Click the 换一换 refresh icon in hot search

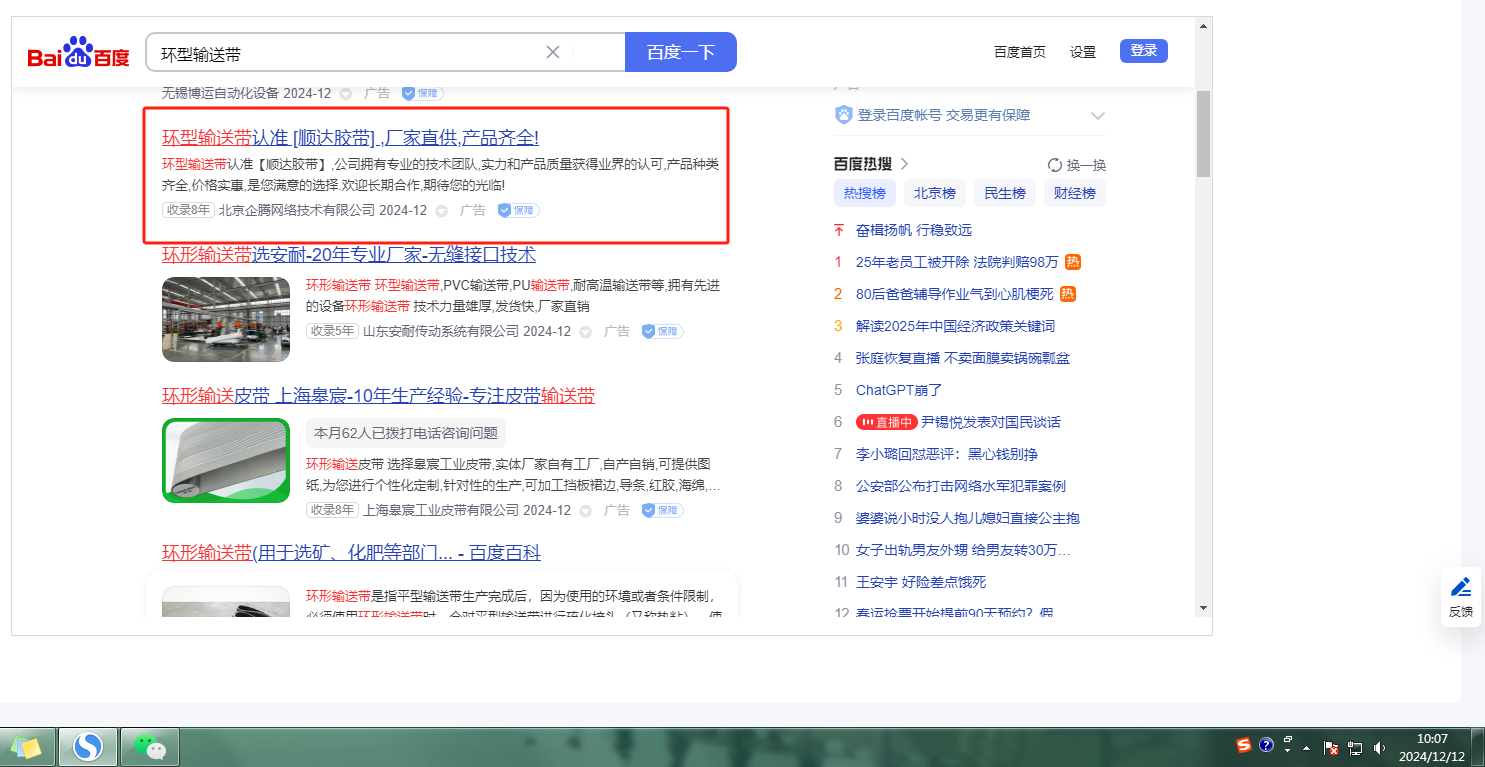tap(1054, 165)
